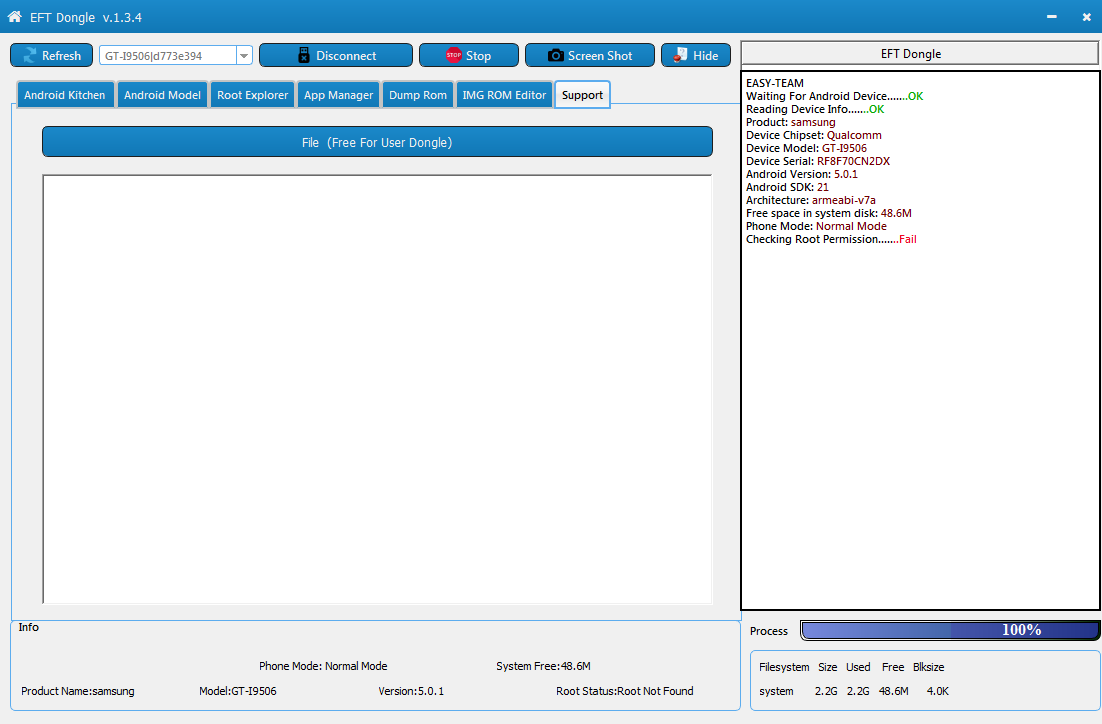Image resolution: width=1102 pixels, height=724 pixels.
Task: Close the EFT Dongle window
Action: (1087, 17)
